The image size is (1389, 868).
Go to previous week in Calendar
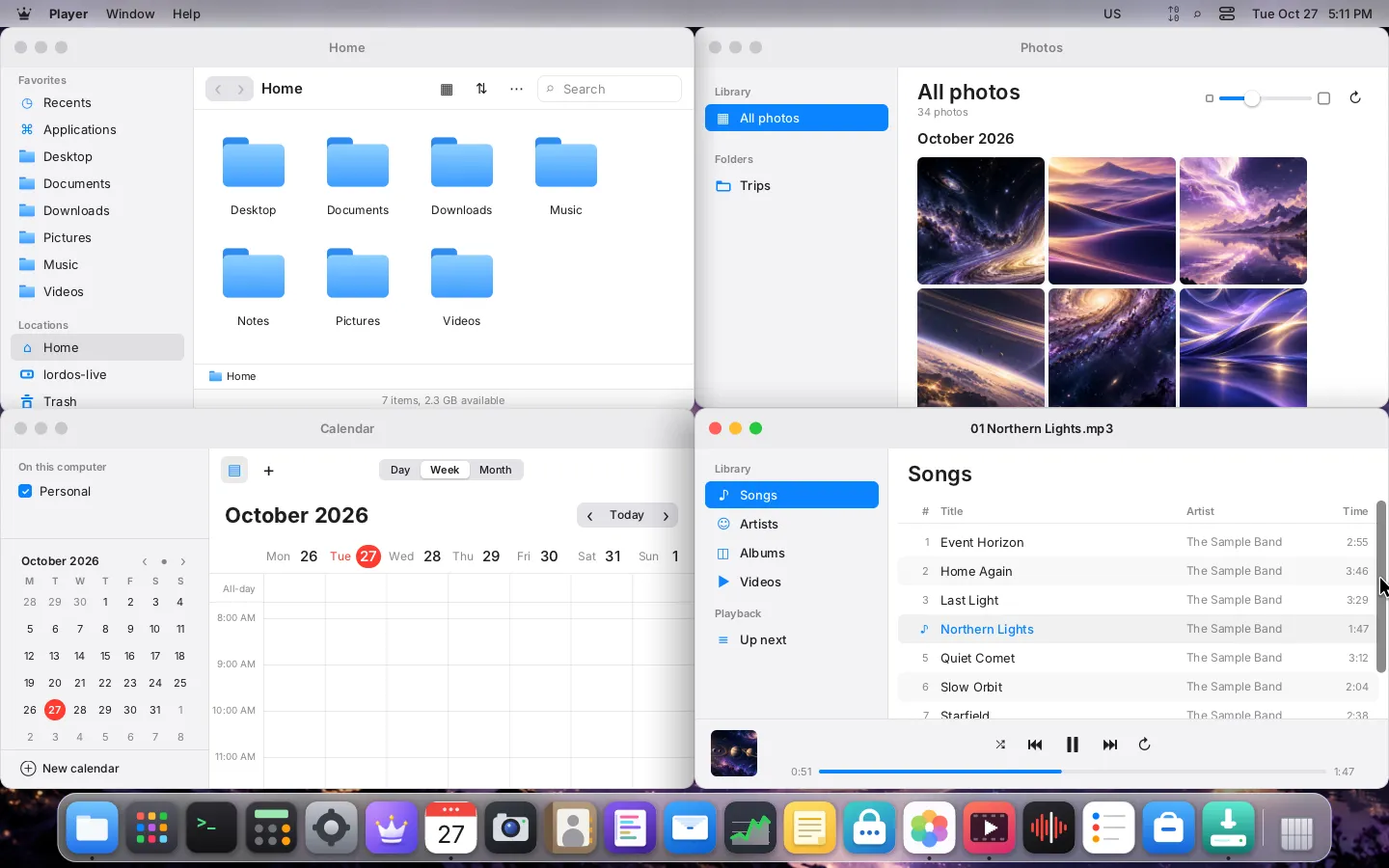590,516
